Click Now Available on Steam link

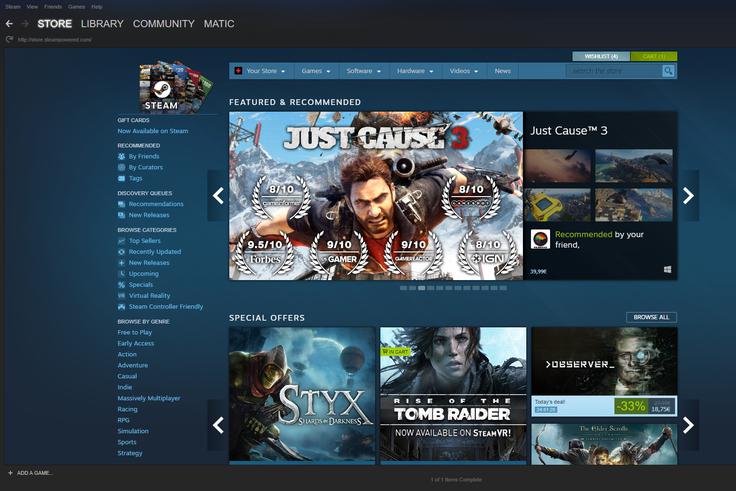click(x=153, y=131)
